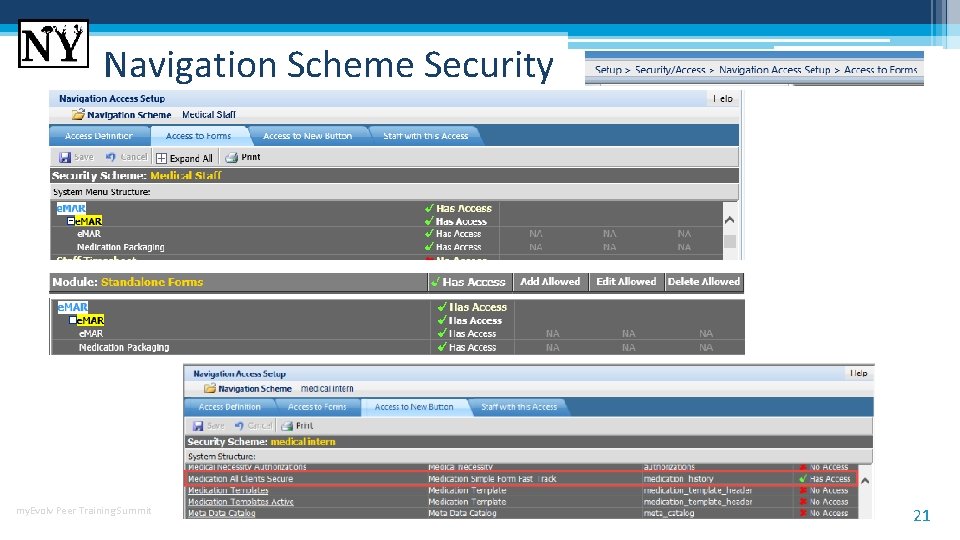The width and height of the screenshot is (960, 540).
Task: Open Staff with this Access tab, medical intern window
Action: 519,407
